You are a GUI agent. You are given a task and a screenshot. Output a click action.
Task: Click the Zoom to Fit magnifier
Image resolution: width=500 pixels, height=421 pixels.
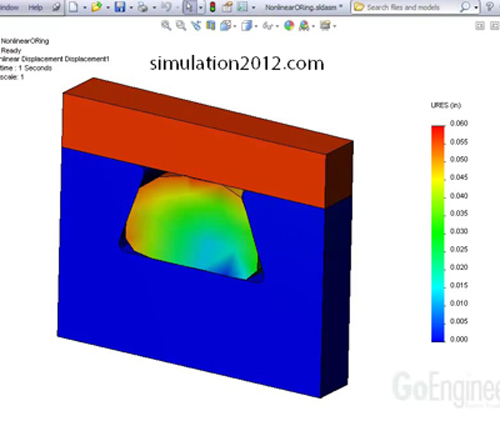(x=166, y=25)
